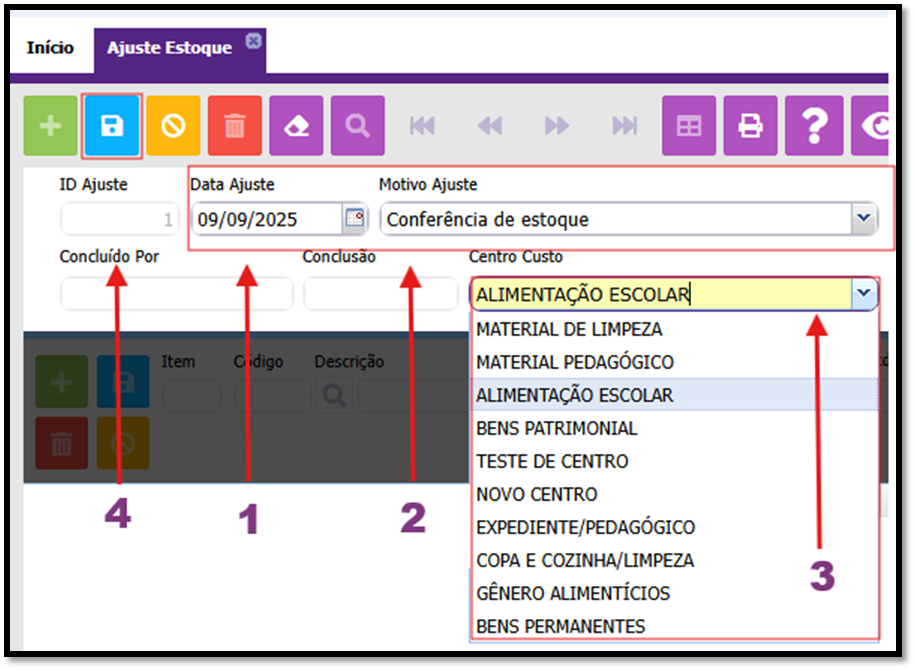
Task: Clear the form using the eraser icon
Action: click(x=296, y=126)
